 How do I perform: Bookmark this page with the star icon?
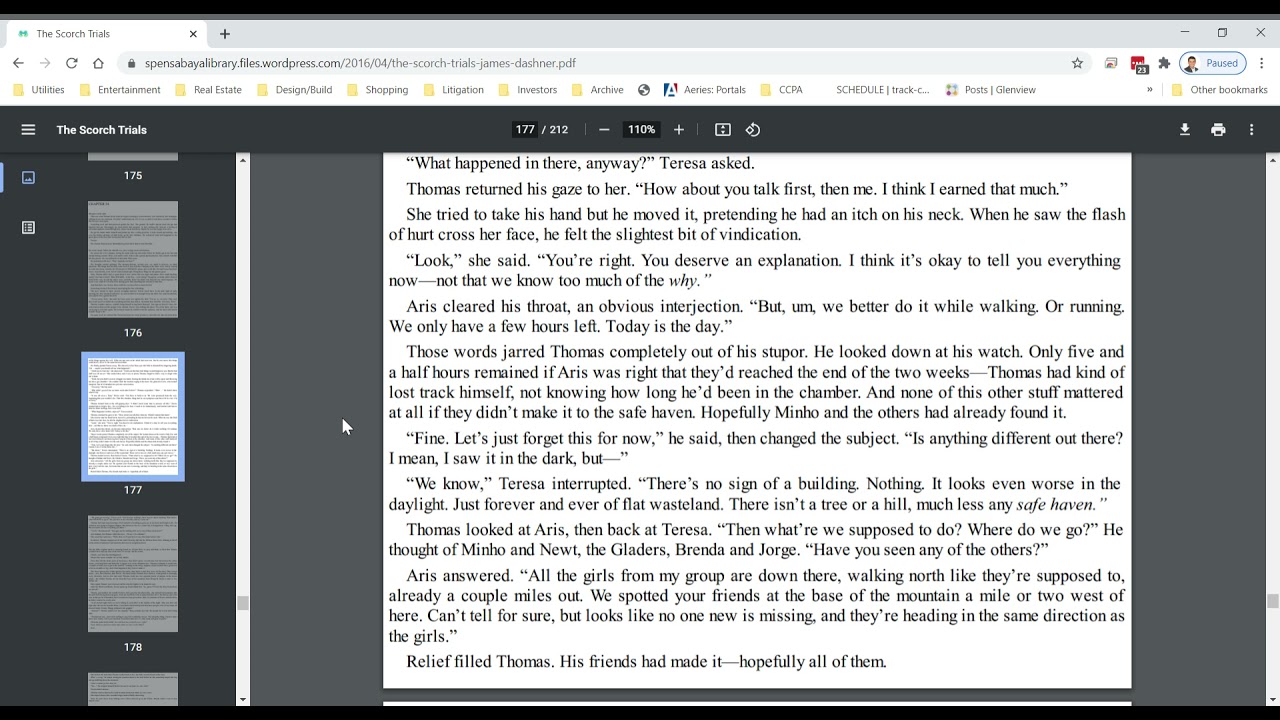pos(1077,63)
